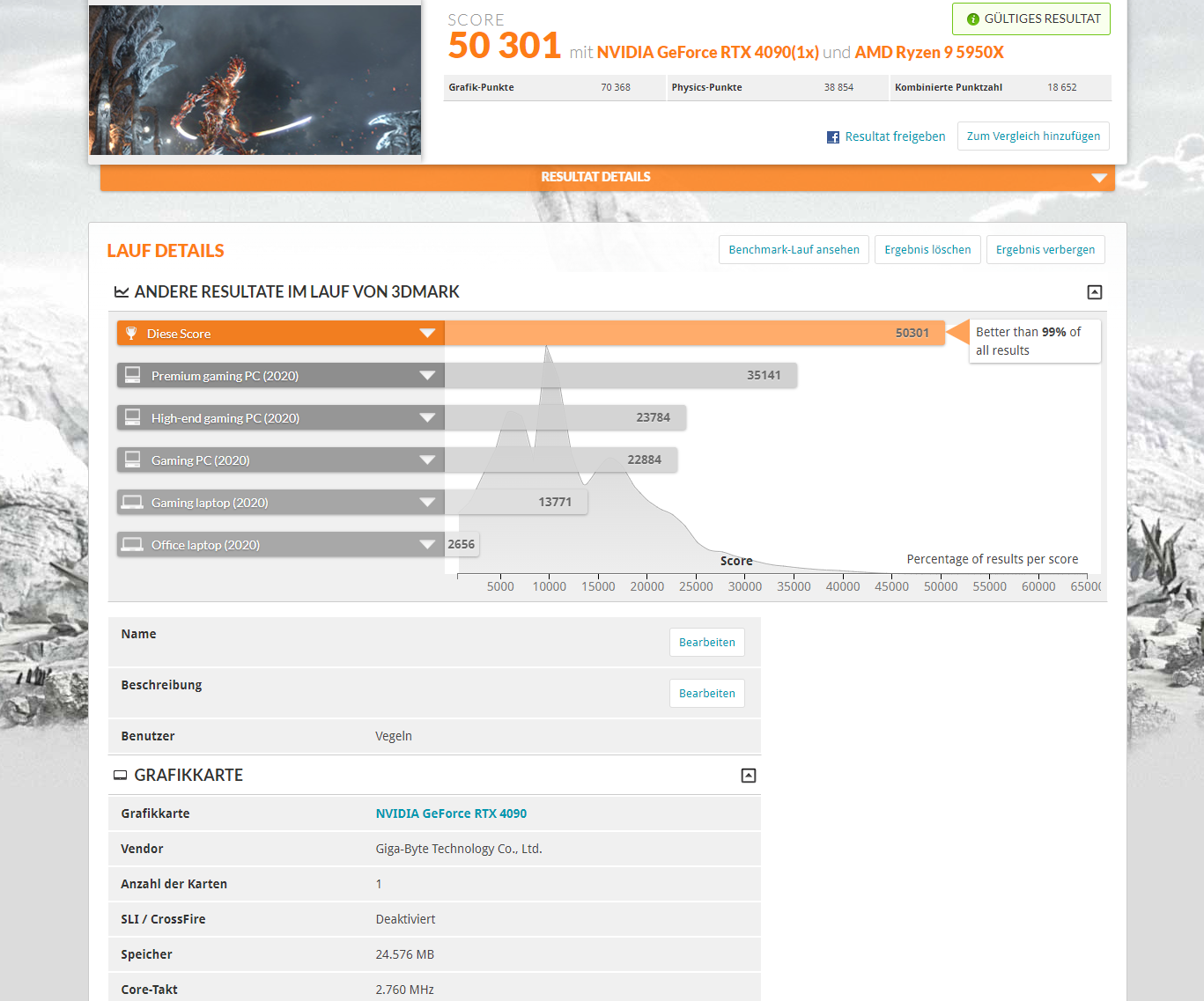This screenshot has height=1001, width=1204.
Task: Click the laptop icon on Gaming laptop row
Action: [x=133, y=501]
